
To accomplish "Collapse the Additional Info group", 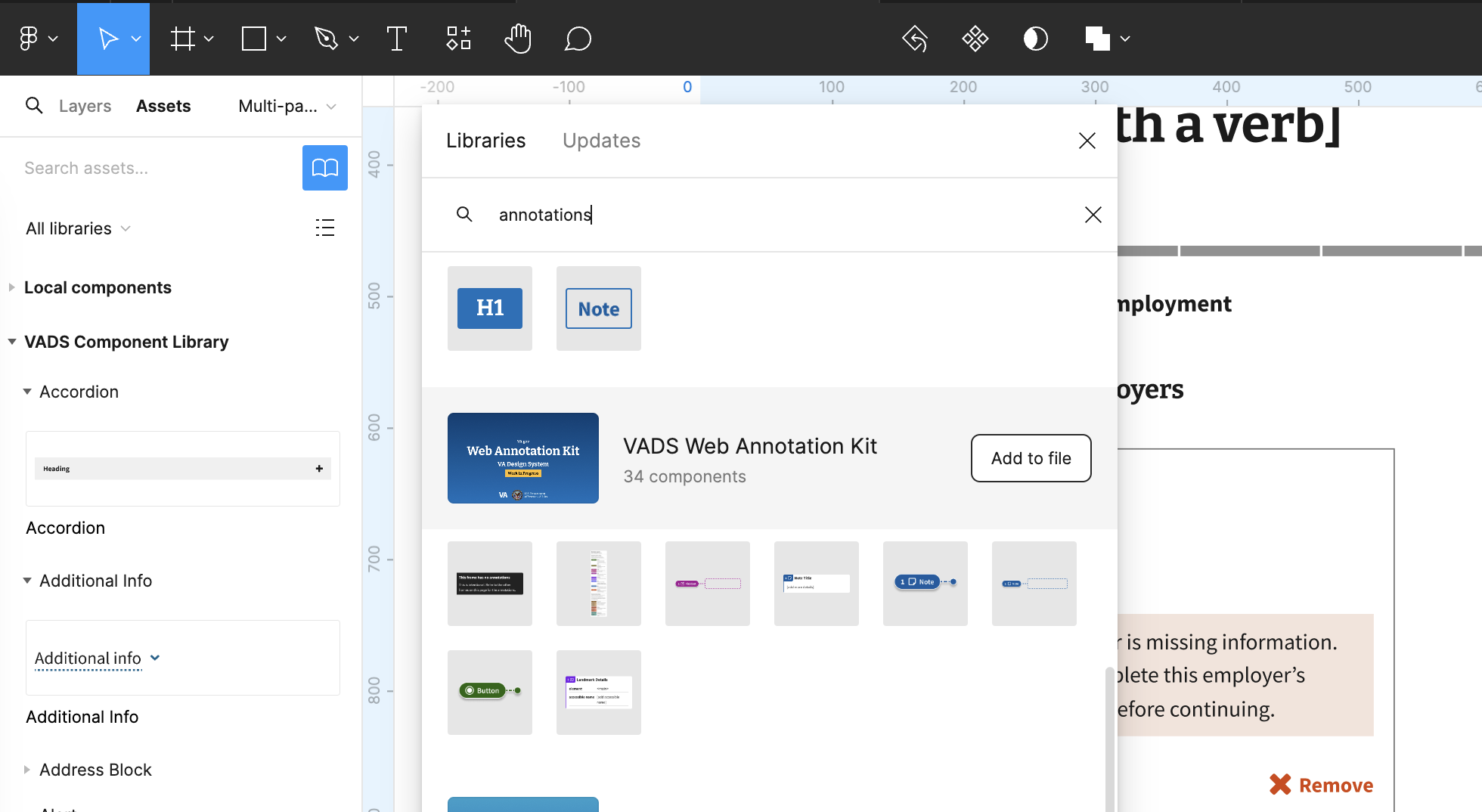I will pos(27,581).
